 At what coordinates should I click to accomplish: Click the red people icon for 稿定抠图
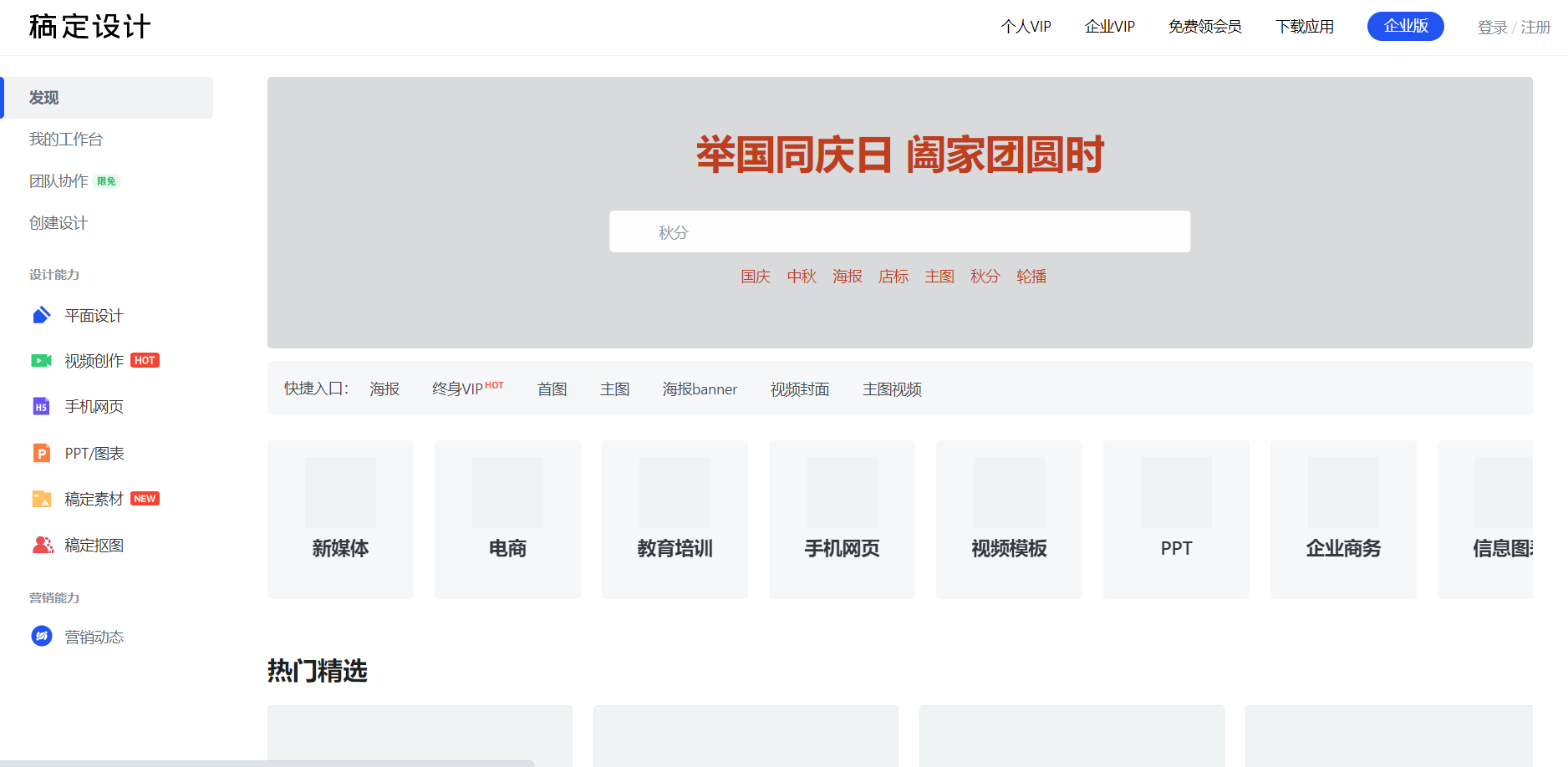(42, 545)
